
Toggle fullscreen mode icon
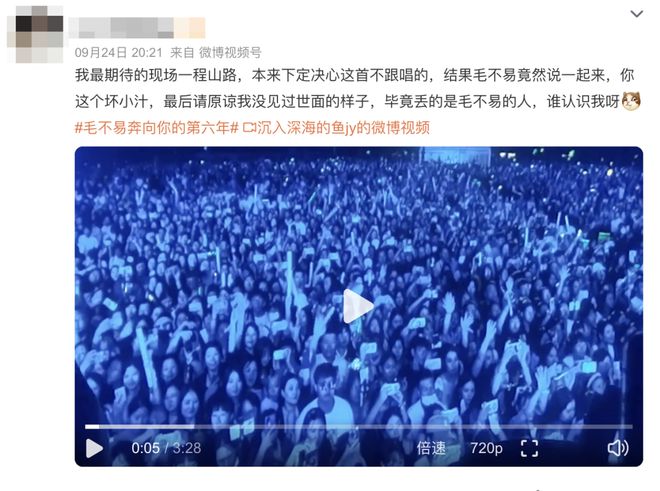(529, 448)
